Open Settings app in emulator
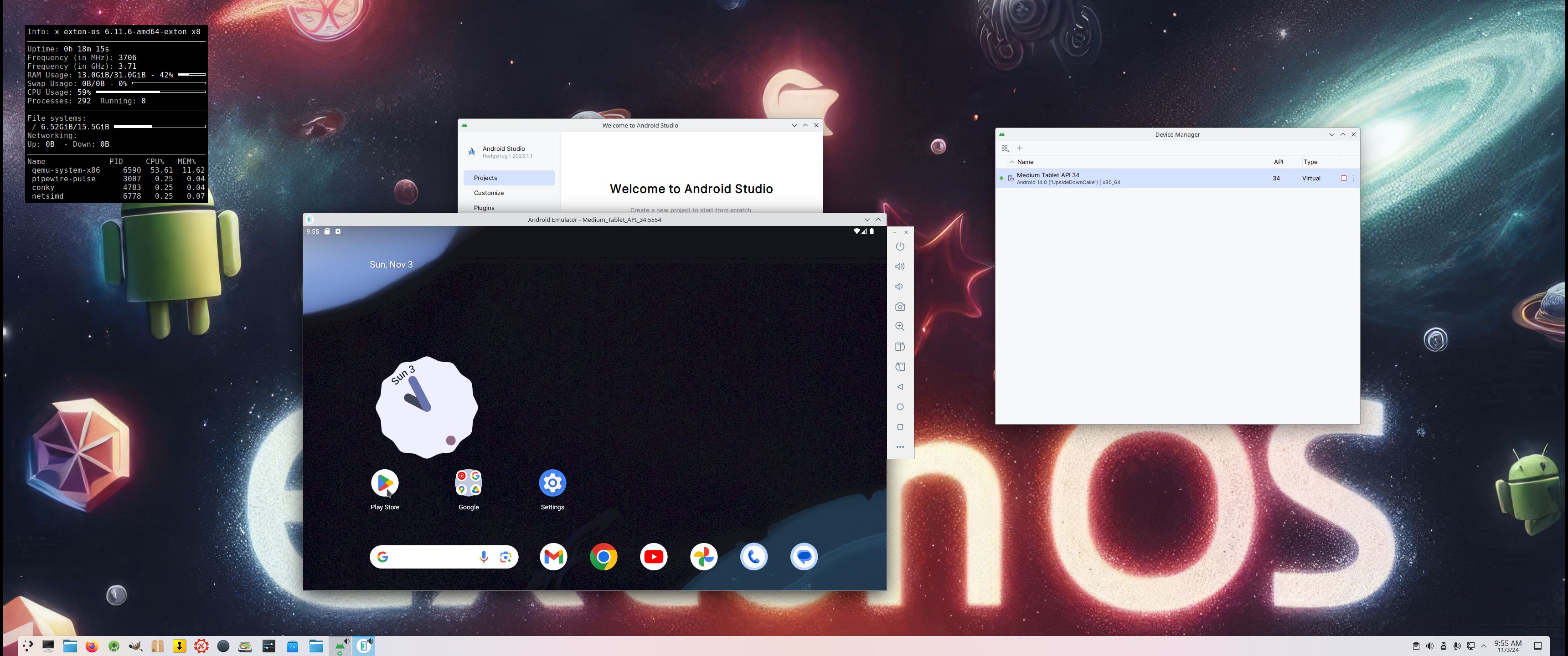The image size is (1568, 656). [552, 483]
